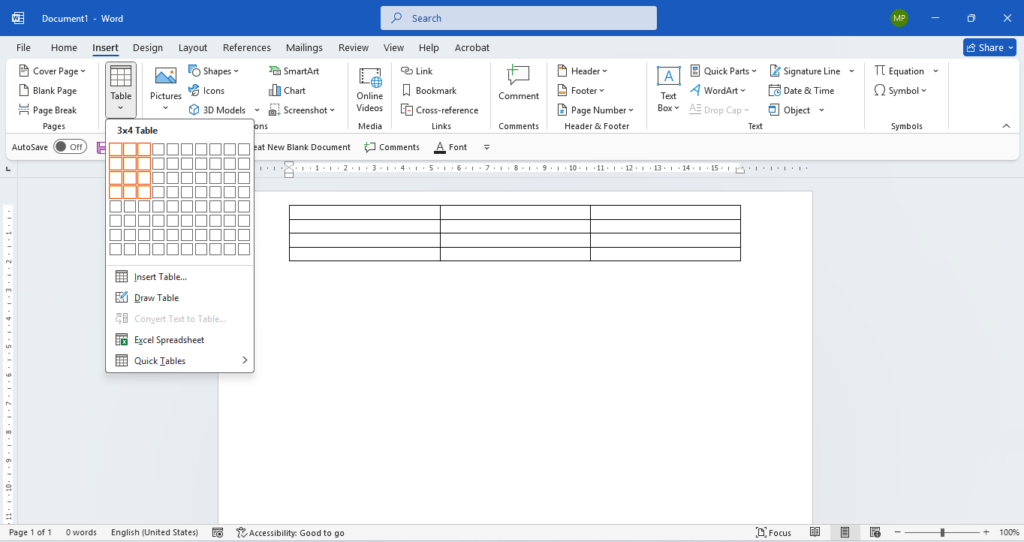
Task: Insert a Cross-reference
Action: tap(440, 110)
